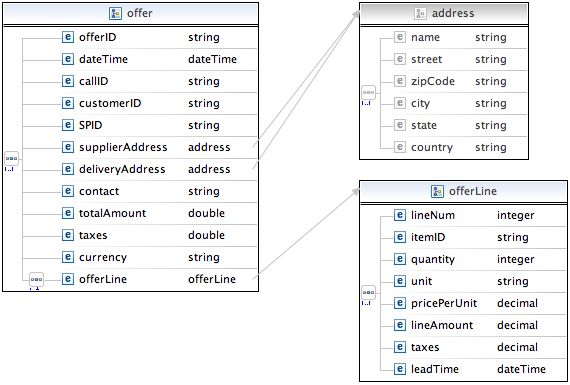The width and height of the screenshot is (570, 385).
Task: Select the unit element icon
Action: 400,281
